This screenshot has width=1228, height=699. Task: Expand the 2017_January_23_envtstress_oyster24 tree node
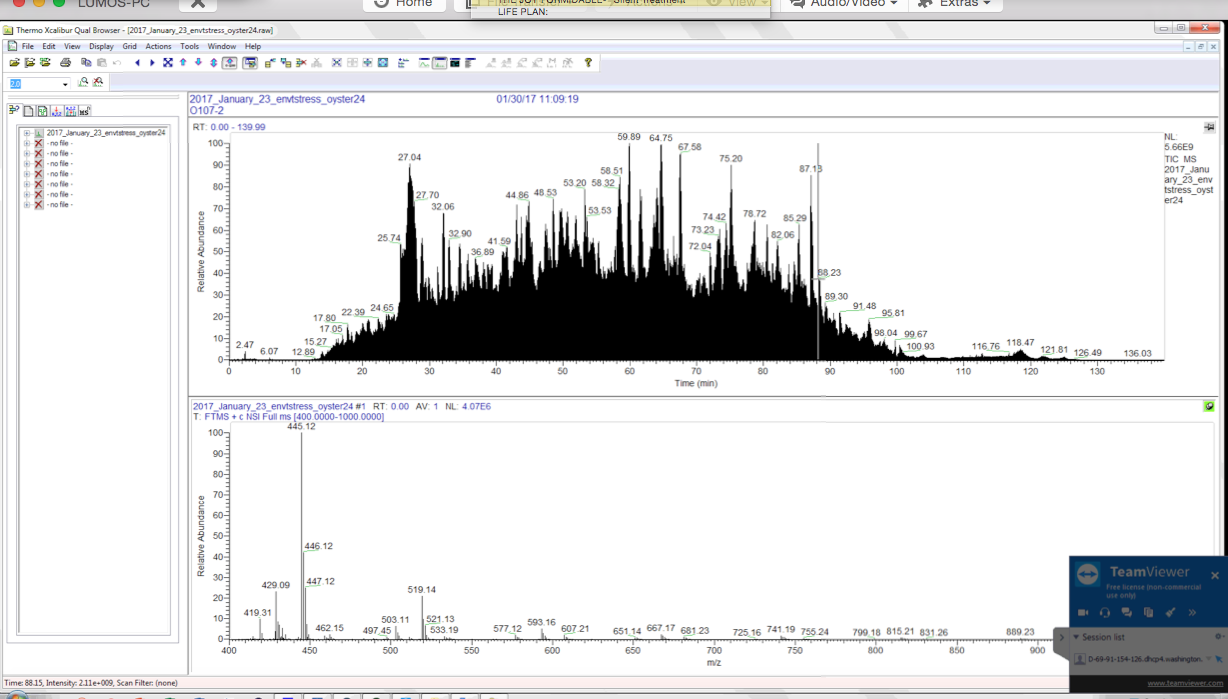pos(27,133)
